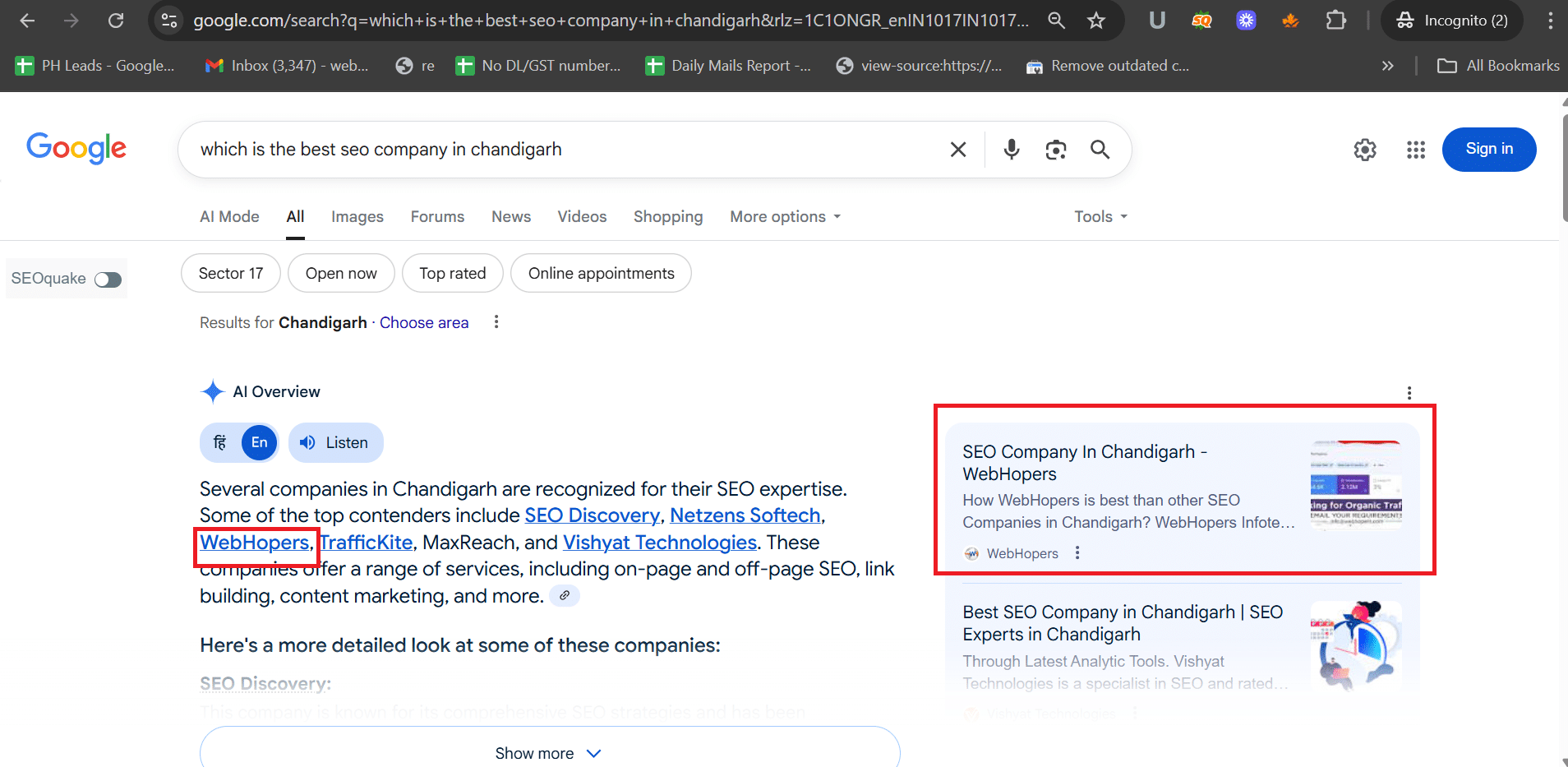Image resolution: width=1568 pixels, height=767 pixels.
Task: Listen to the AI Overview
Action: (335, 443)
